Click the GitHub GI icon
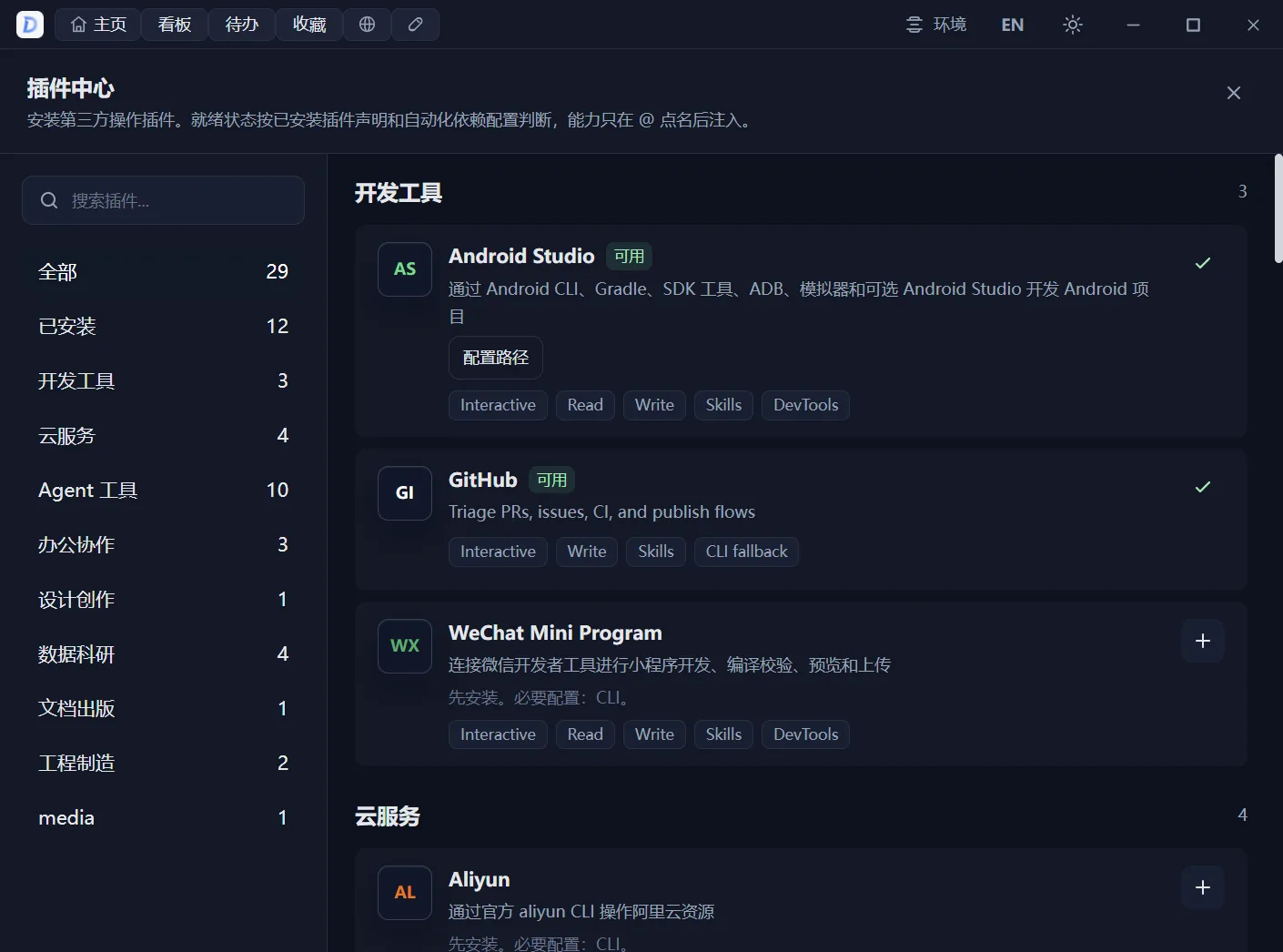The height and width of the screenshot is (952, 1283). click(x=405, y=493)
